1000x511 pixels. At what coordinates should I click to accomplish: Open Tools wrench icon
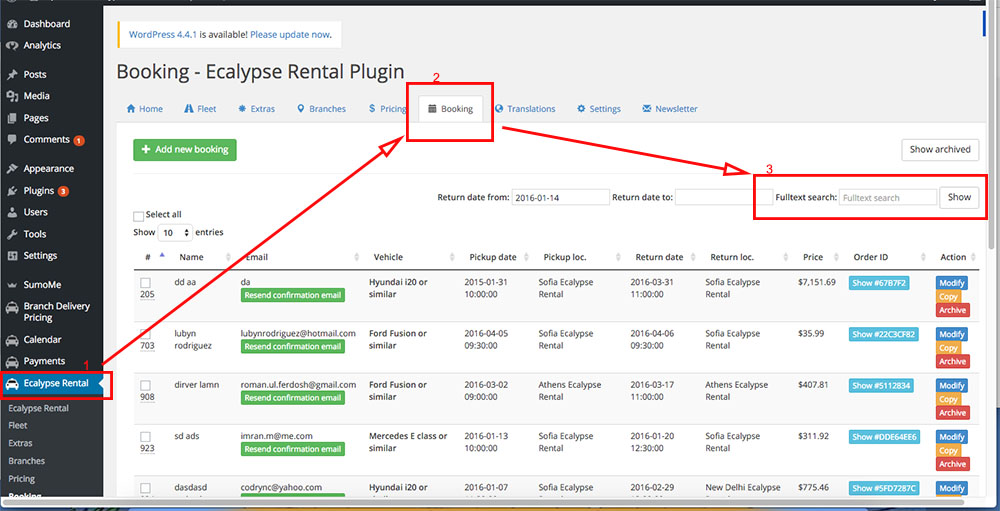[x=11, y=234]
